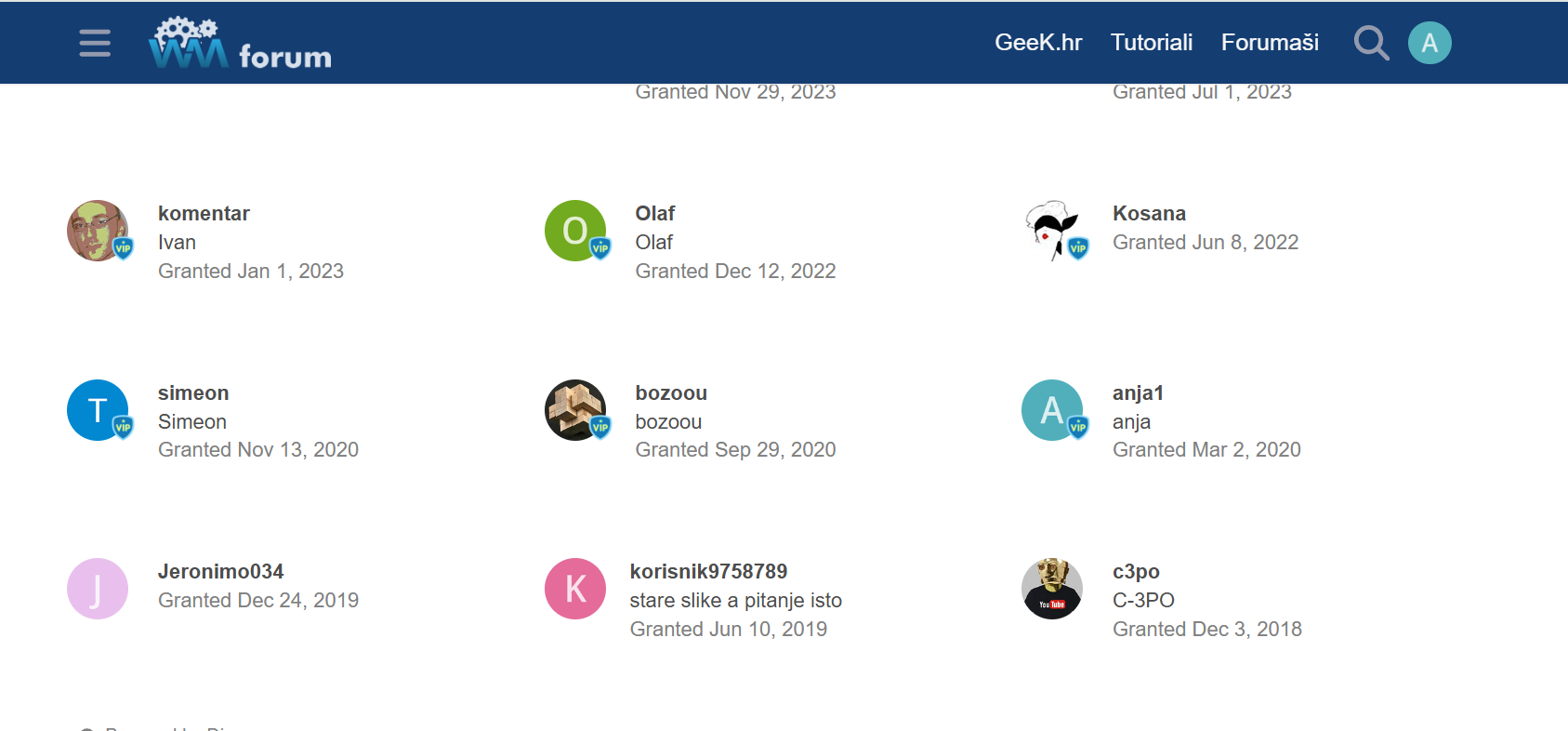This screenshot has width=1568, height=731.
Task: Open korisnik9758789 username link
Action: pos(708,572)
